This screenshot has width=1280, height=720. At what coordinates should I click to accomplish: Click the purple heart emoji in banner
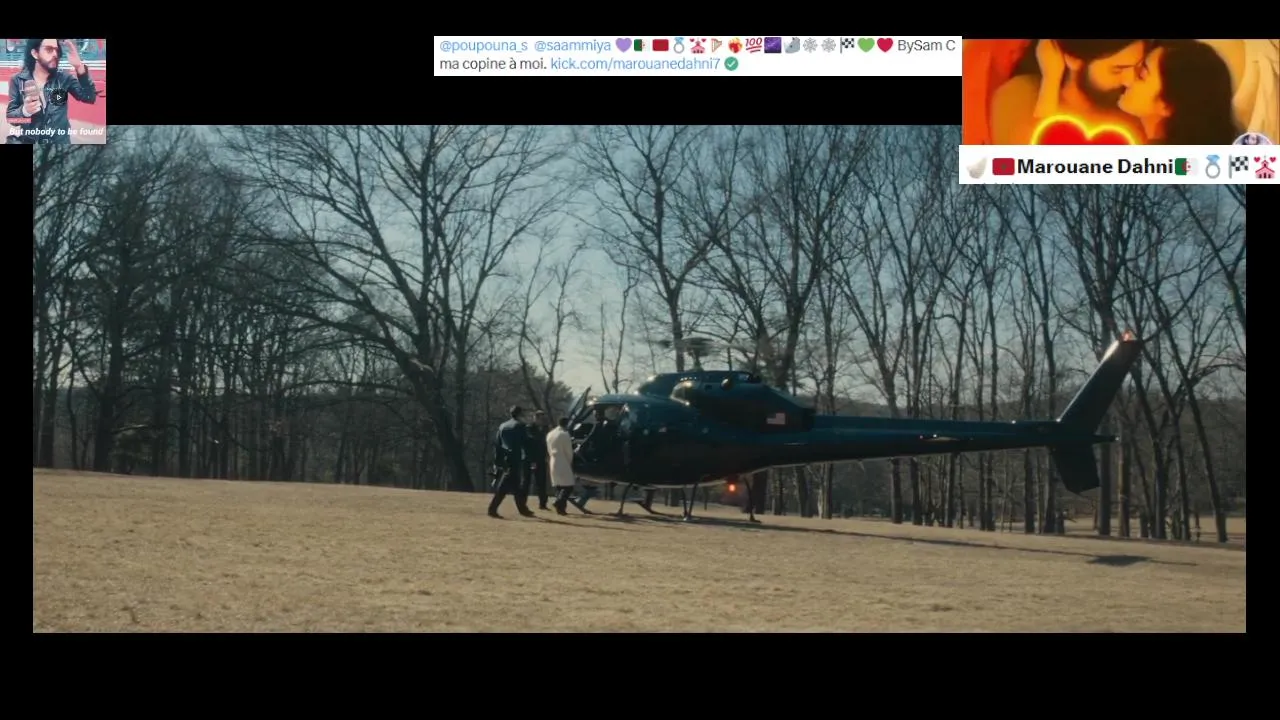(623, 45)
